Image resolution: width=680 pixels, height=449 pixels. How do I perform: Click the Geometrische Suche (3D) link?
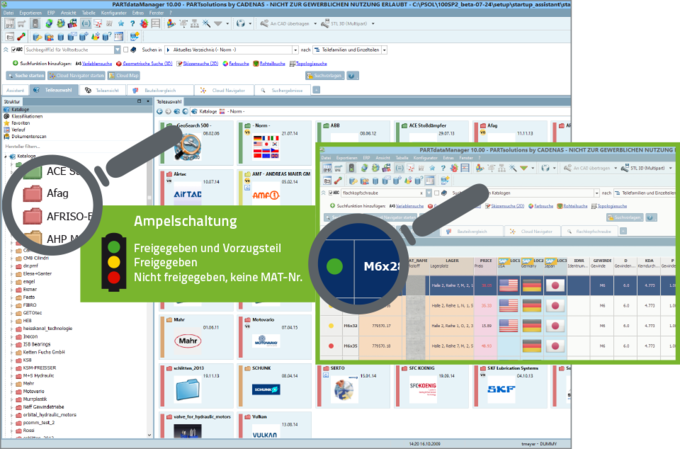147,63
